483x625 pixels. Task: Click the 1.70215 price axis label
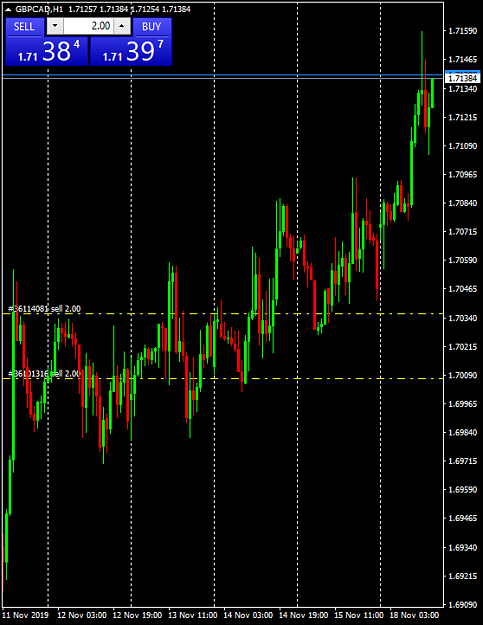pyautogui.click(x=463, y=347)
